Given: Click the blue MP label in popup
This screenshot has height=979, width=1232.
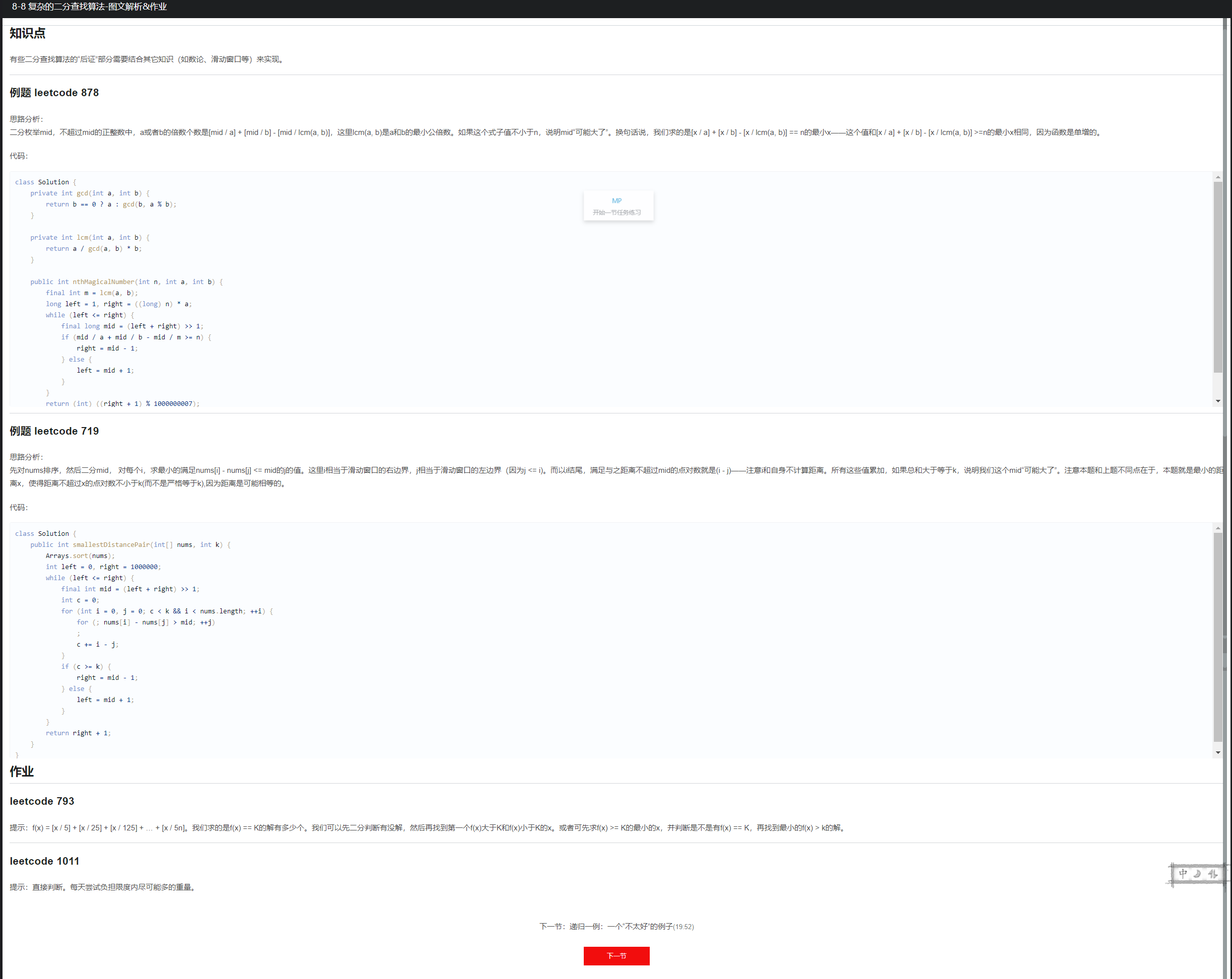Looking at the screenshot, I should (617, 200).
